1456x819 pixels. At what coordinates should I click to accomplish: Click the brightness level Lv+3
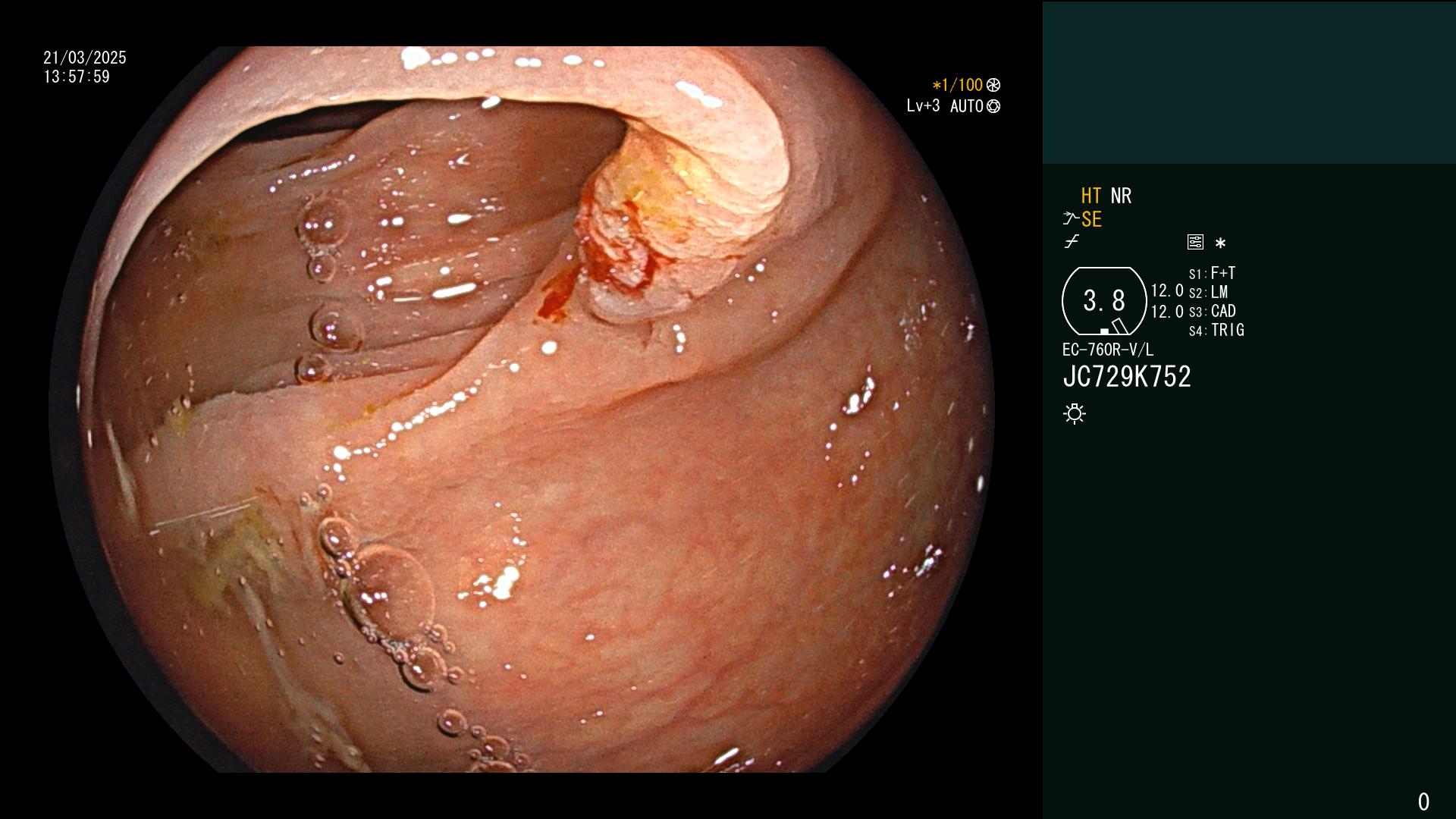[x=923, y=106]
